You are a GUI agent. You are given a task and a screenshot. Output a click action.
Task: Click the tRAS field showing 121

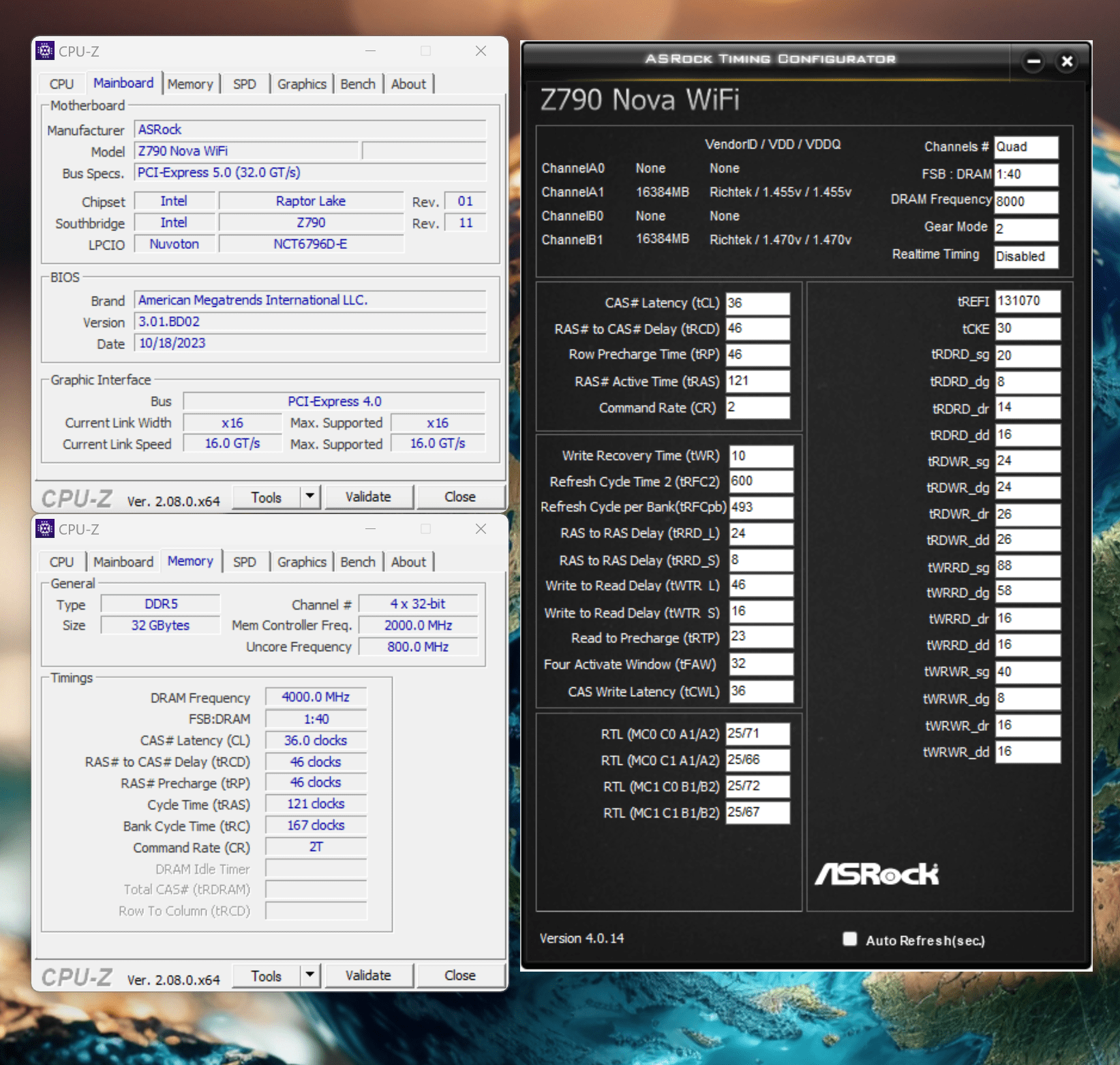[x=757, y=381]
